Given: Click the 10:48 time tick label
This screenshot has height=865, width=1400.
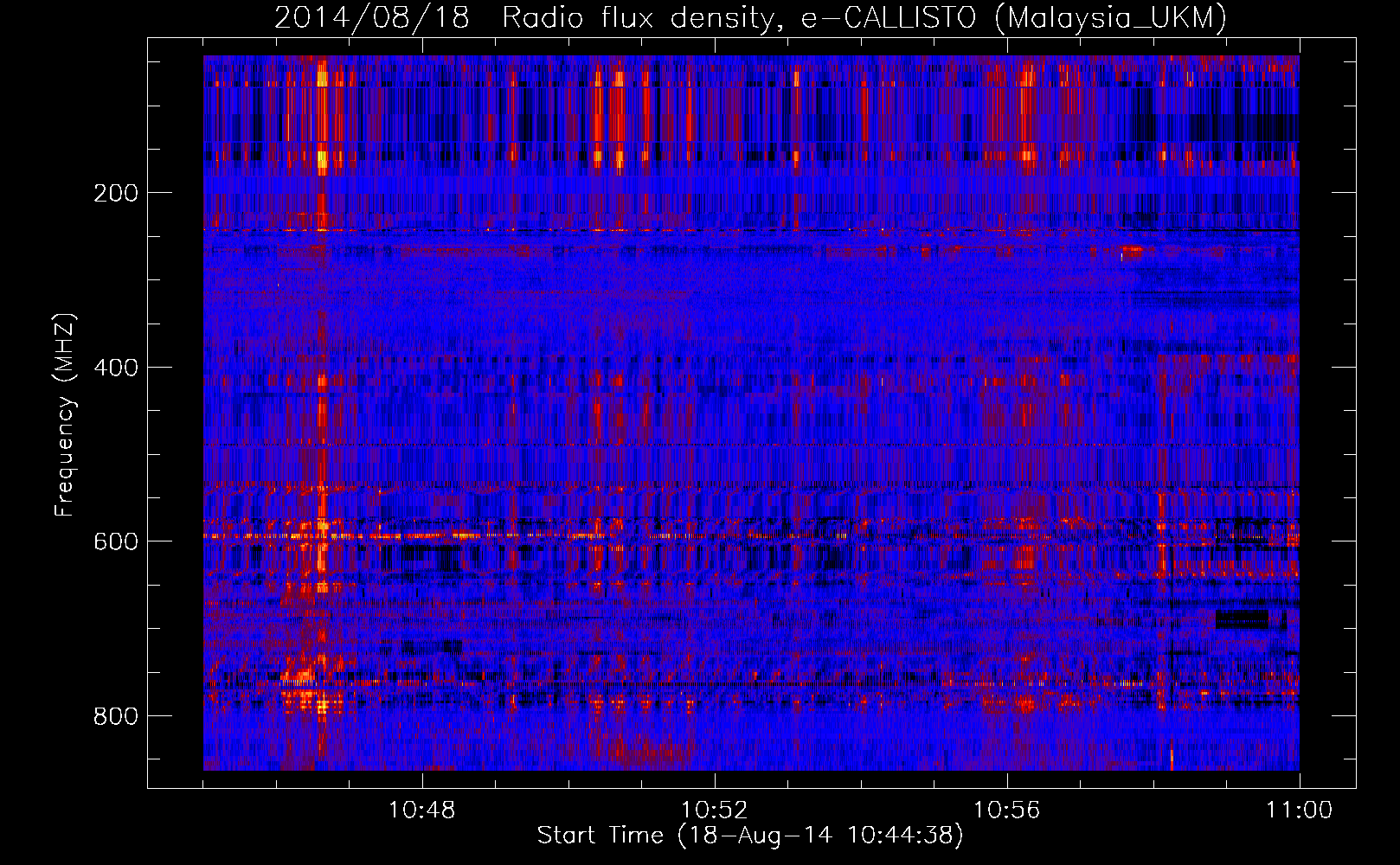Looking at the screenshot, I should point(422,810).
